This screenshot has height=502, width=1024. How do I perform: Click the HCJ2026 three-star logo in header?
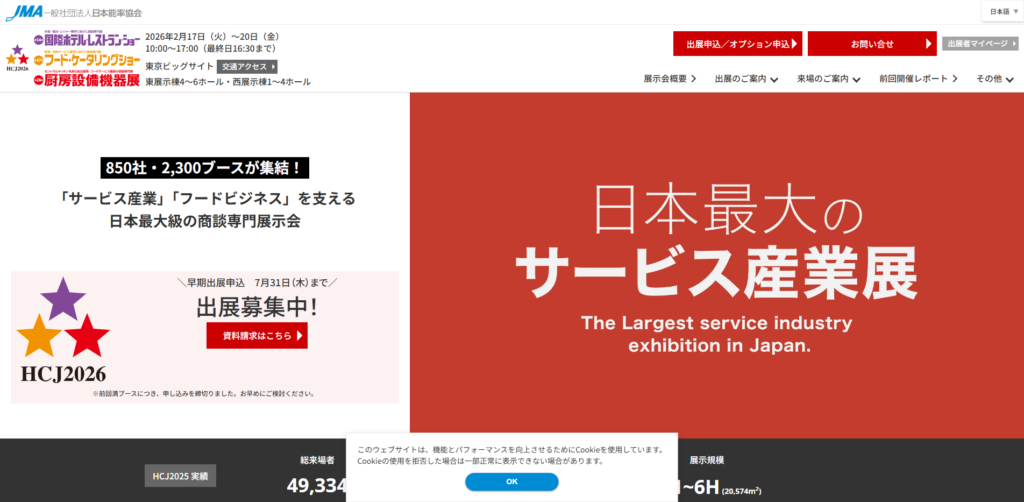pos(18,59)
